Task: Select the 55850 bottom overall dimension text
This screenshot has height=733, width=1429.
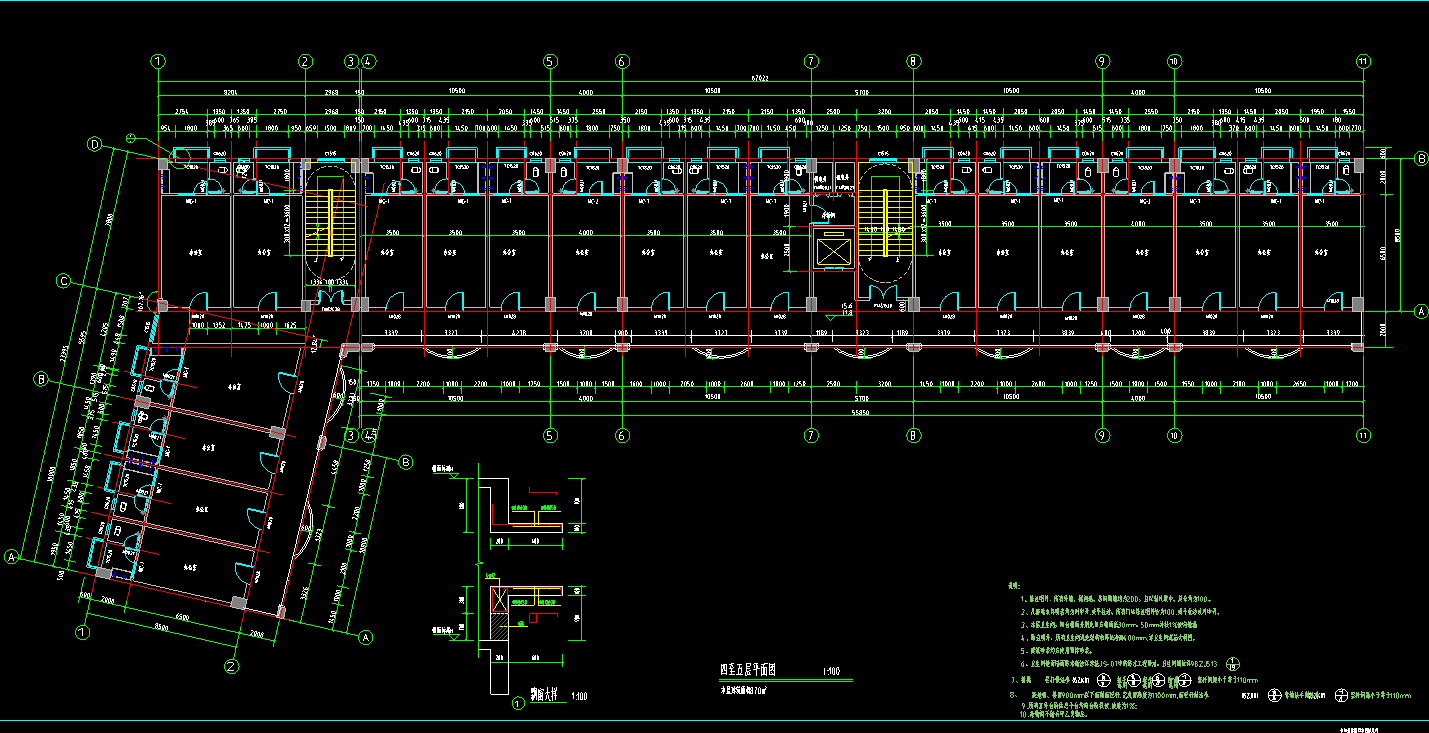Action: pyautogui.click(x=762, y=411)
